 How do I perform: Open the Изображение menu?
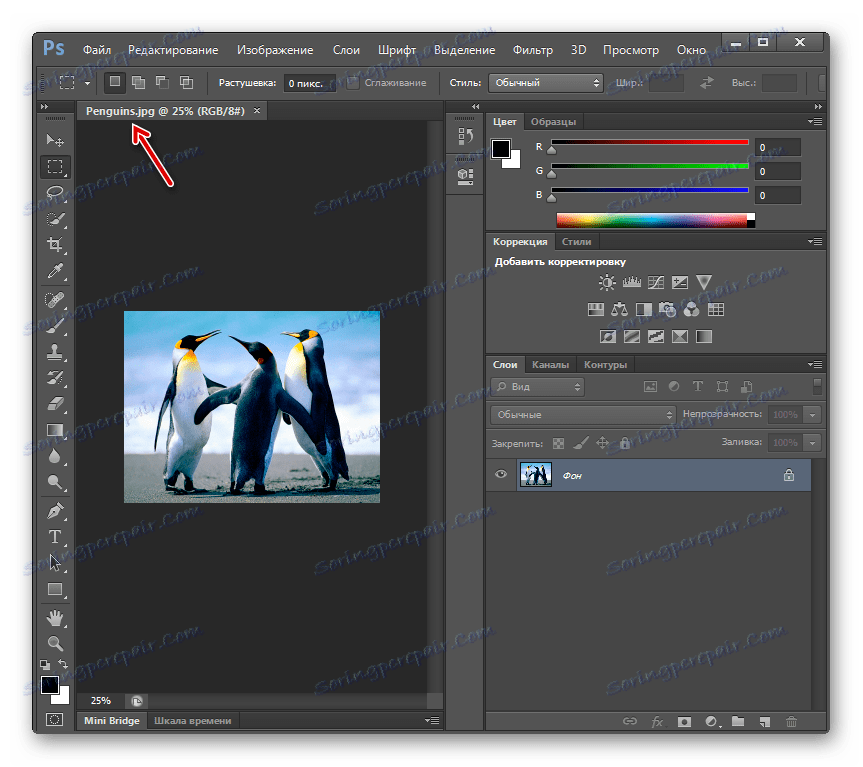275,50
